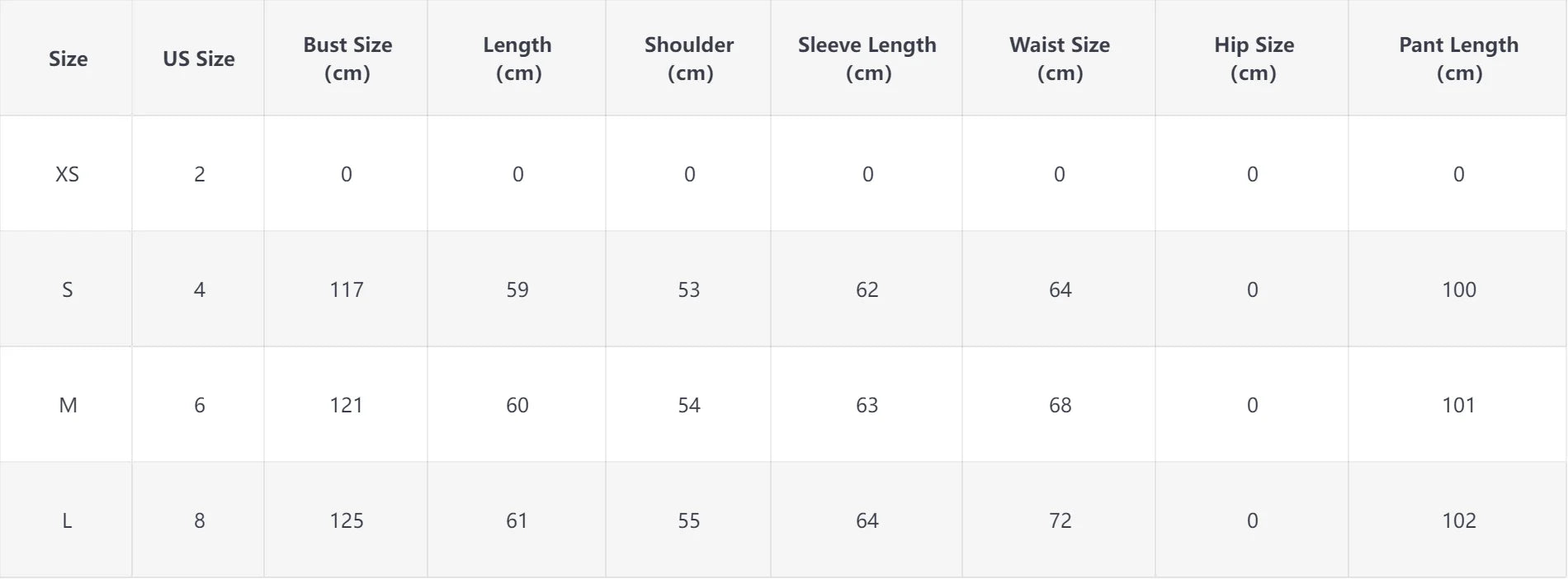Screen dimensions: 1568x579
Task: Click the length value 60 cell
Action: click(x=517, y=405)
